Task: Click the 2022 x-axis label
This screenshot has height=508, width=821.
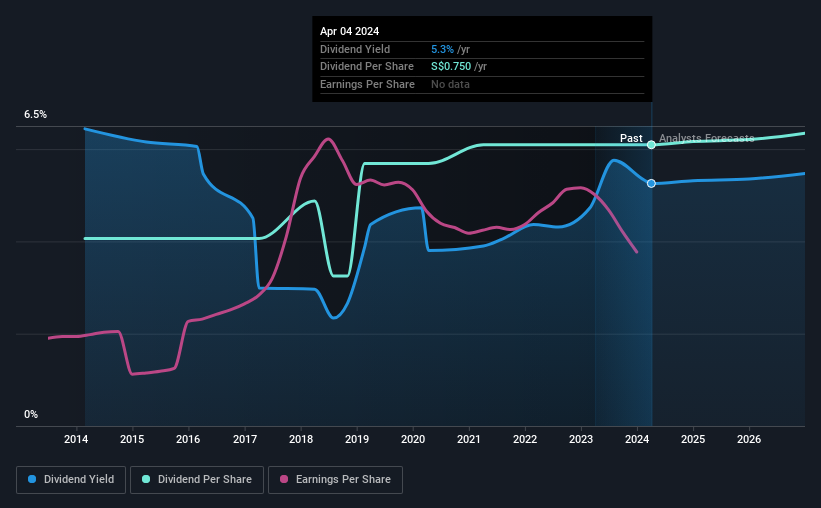Action: tap(525, 439)
